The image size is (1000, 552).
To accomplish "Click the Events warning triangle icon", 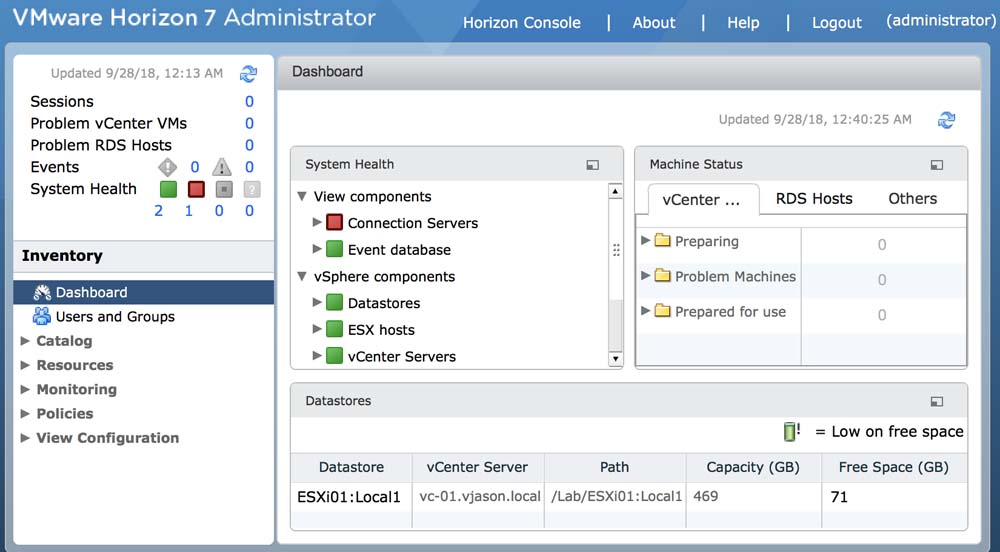I will [223, 168].
